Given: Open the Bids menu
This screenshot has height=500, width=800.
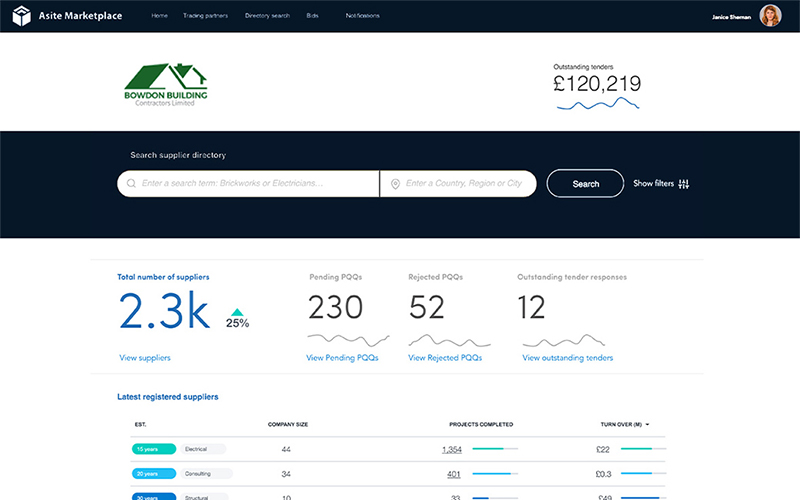Looking at the screenshot, I should pyautogui.click(x=312, y=16).
